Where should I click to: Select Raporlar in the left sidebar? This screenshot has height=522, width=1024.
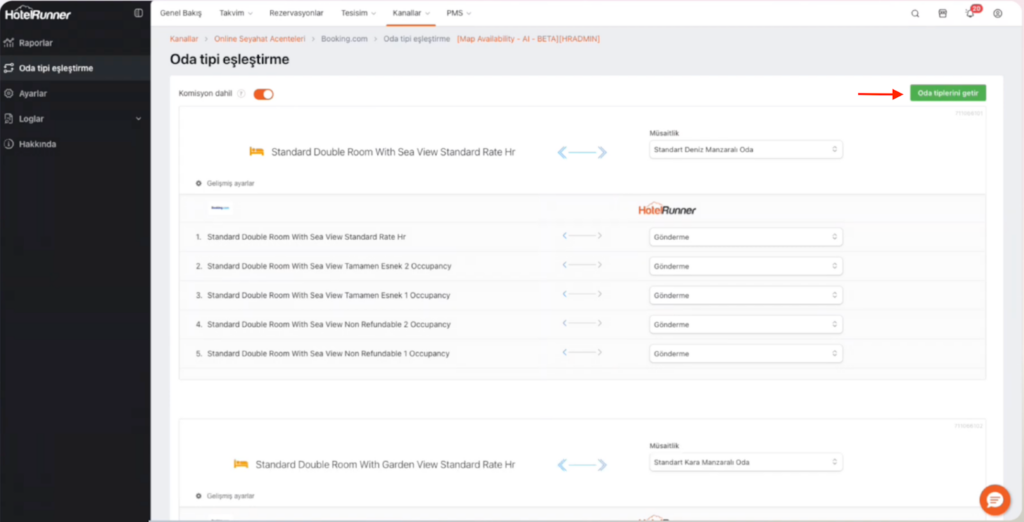tap(36, 43)
